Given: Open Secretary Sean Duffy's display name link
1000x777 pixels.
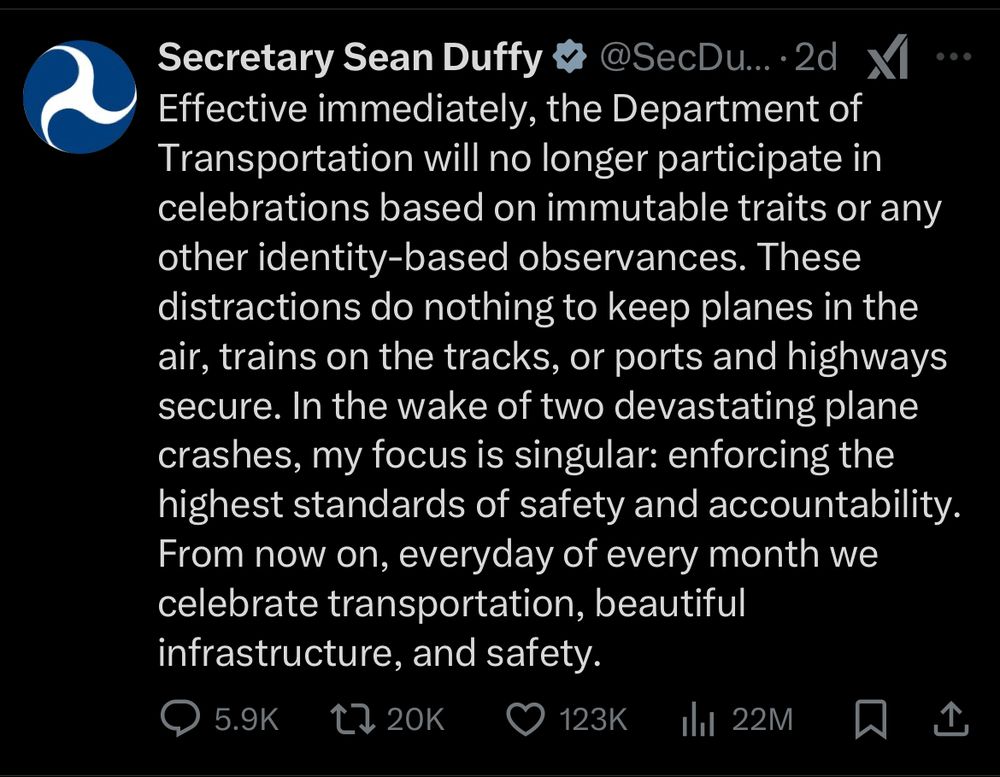Looking at the screenshot, I should point(349,57).
